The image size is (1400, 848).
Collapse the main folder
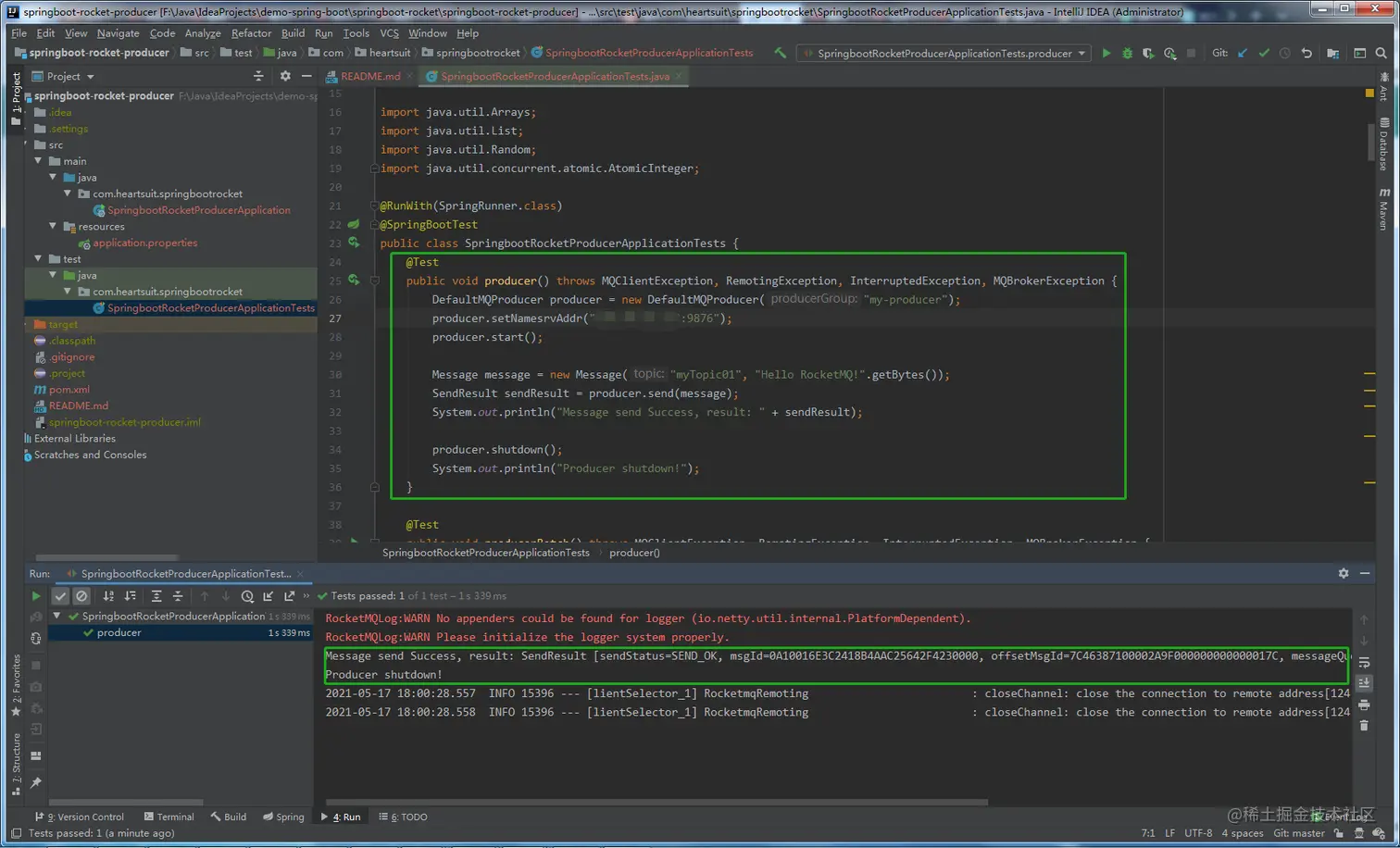pyautogui.click(x=38, y=161)
